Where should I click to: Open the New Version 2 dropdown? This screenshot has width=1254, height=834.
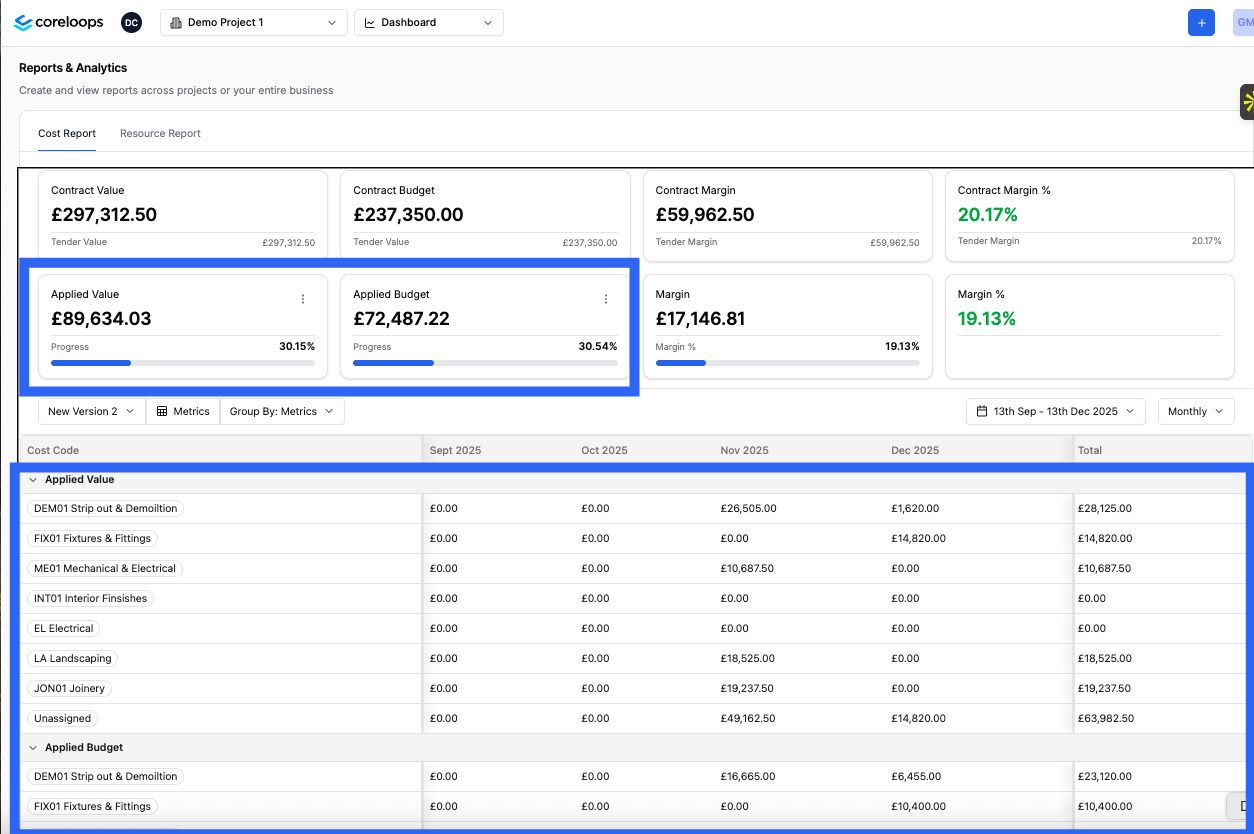click(92, 411)
